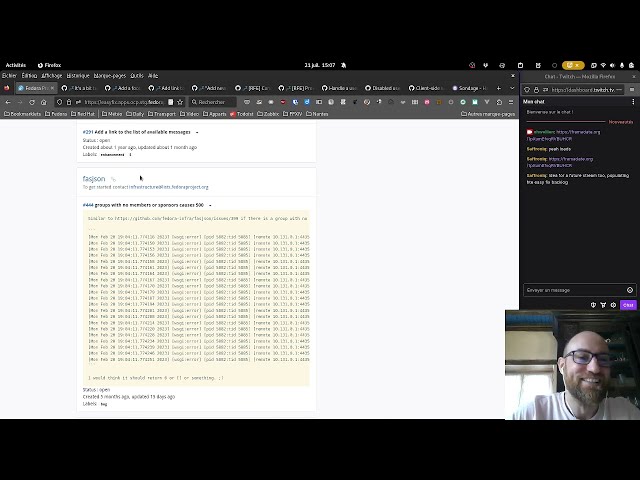
Task: Open the fasjson project link
Action: click(x=94, y=179)
